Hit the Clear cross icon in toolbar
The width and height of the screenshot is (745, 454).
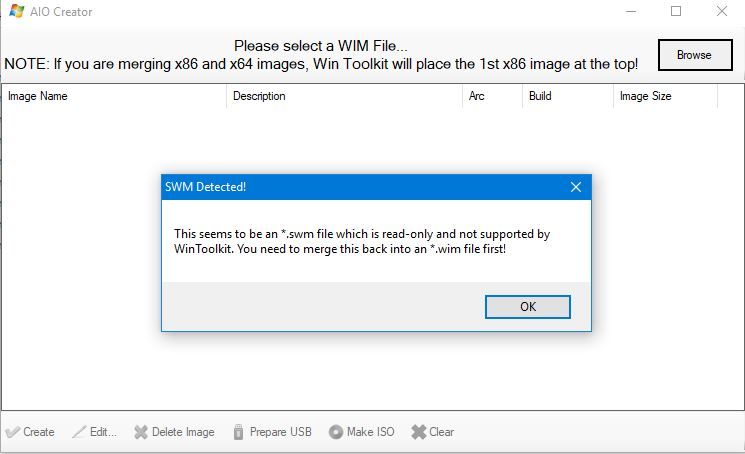pyautogui.click(x=419, y=432)
